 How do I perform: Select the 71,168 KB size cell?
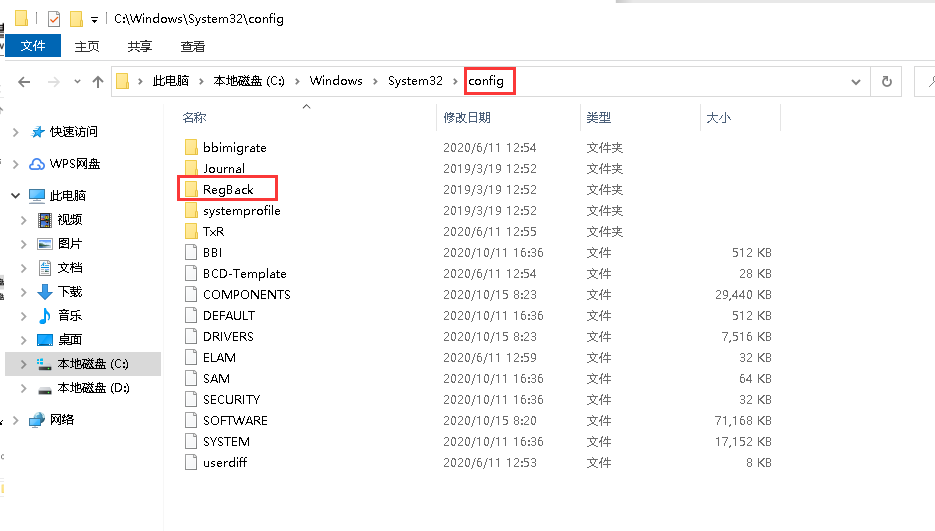tap(743, 421)
